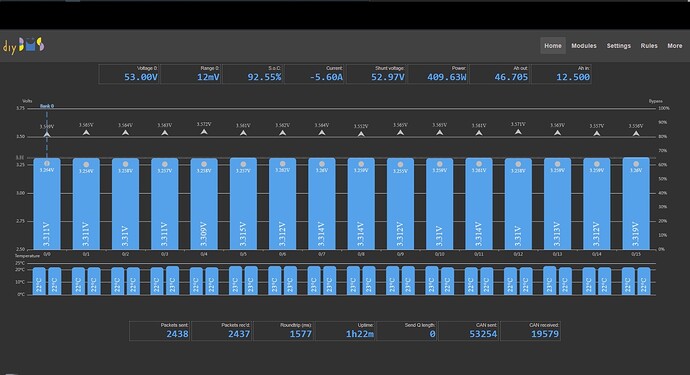
Task: Click the min-voltage circle on cell 0/7 bar
Action: [322, 164]
